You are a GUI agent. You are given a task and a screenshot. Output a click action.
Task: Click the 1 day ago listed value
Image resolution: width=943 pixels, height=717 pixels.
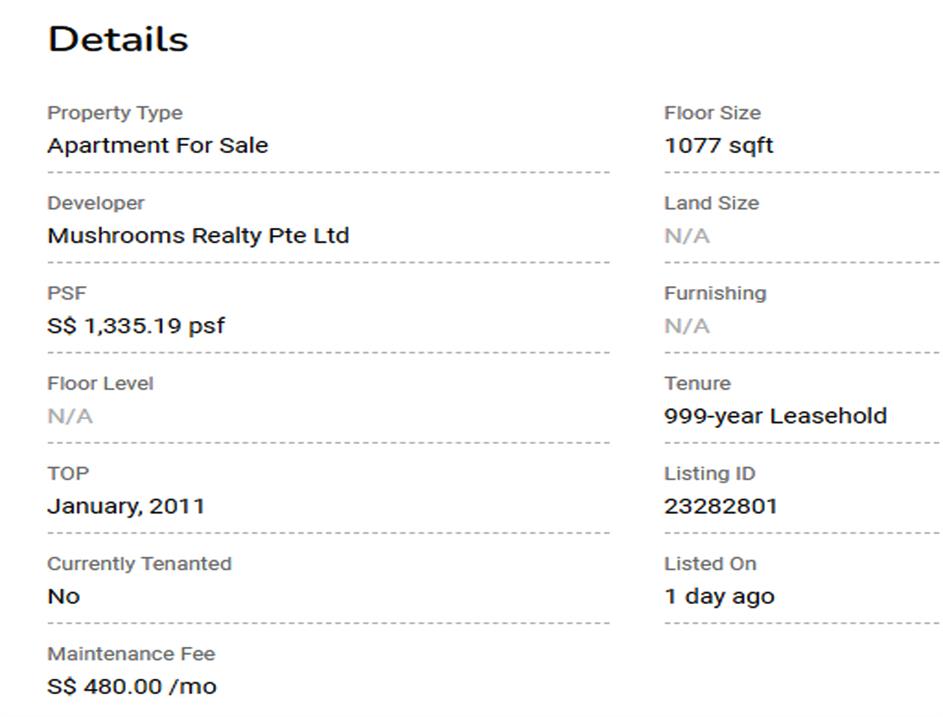click(x=719, y=597)
